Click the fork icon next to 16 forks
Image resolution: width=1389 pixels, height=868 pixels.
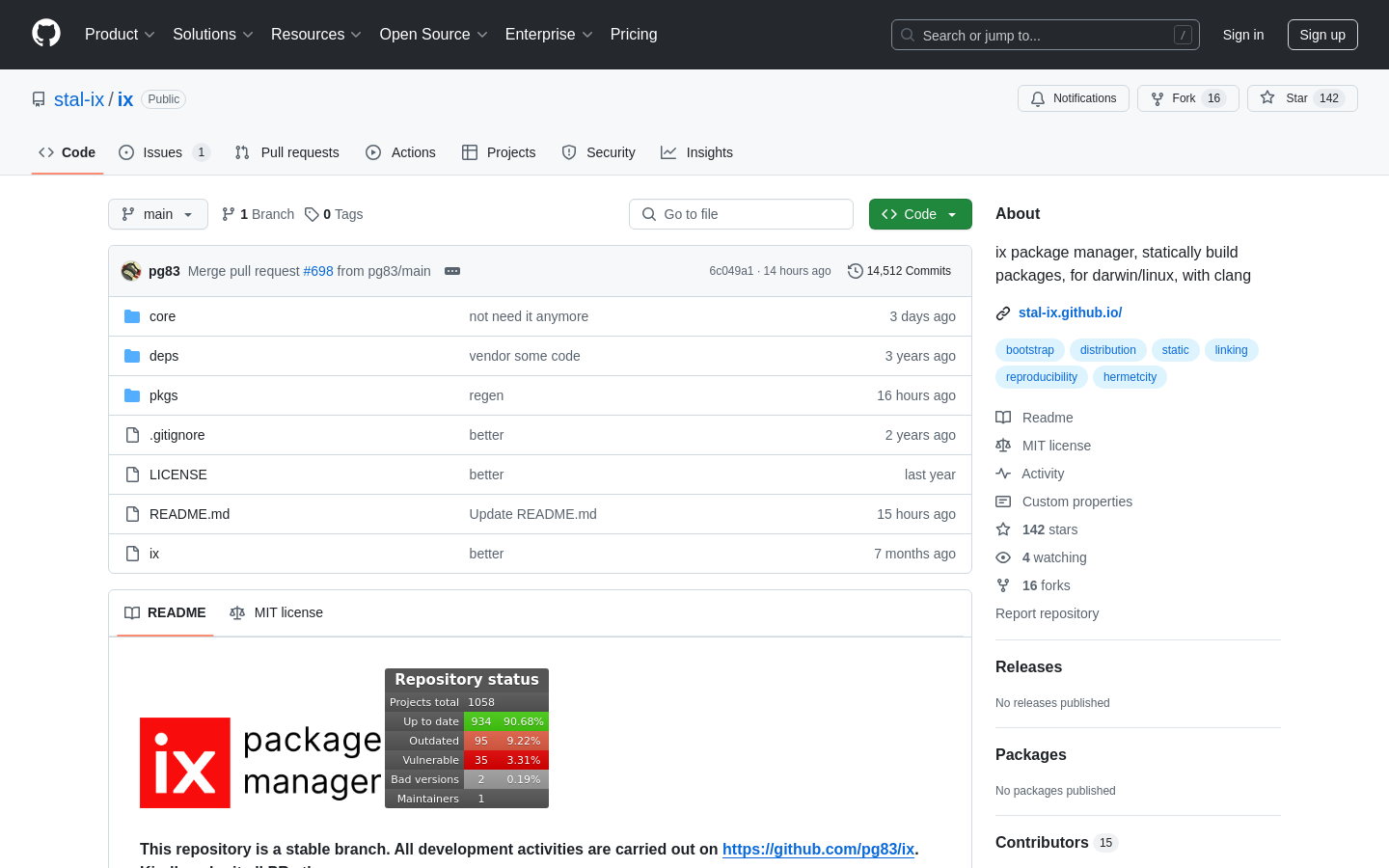[x=1003, y=585]
